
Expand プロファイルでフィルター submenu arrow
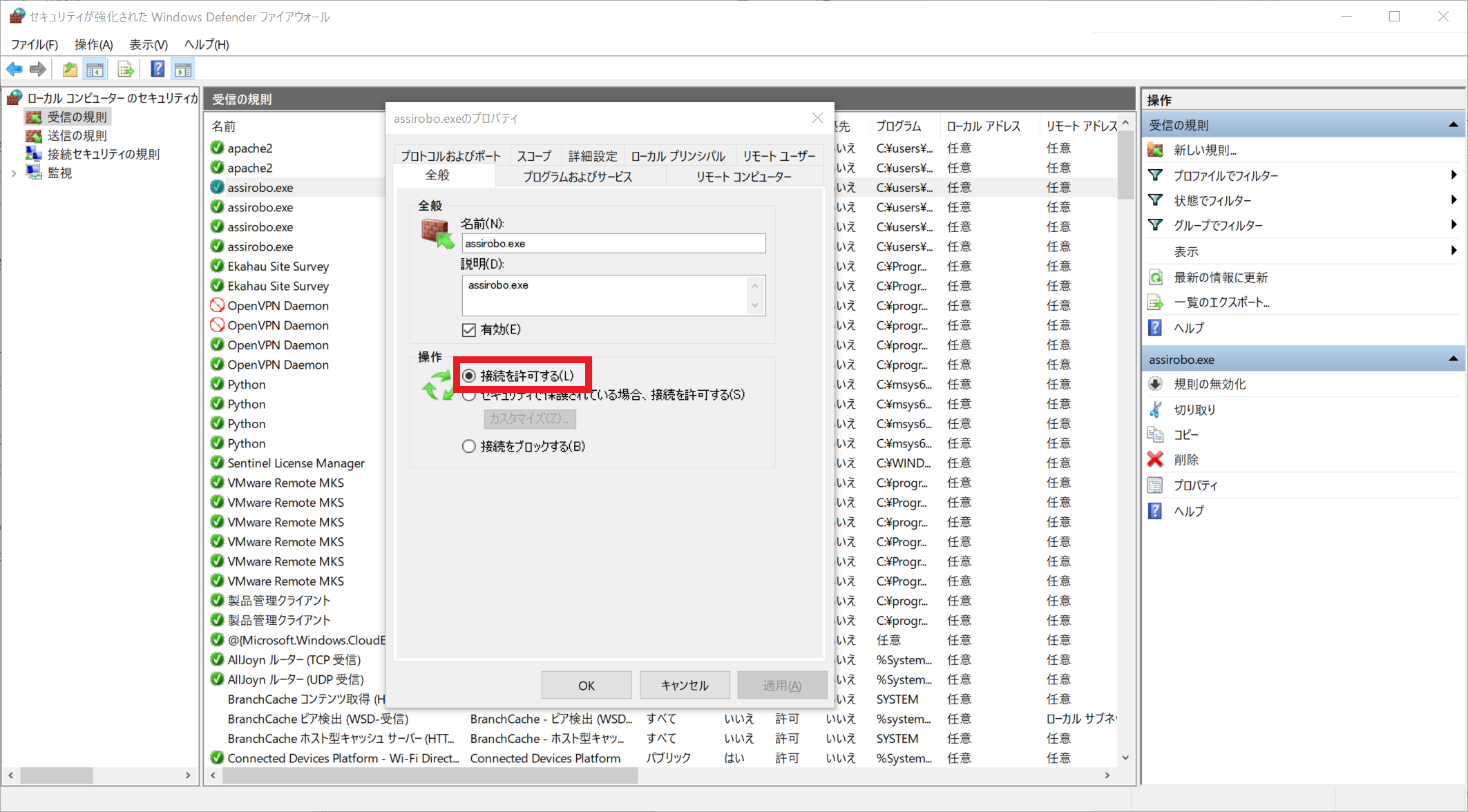pyautogui.click(x=1453, y=175)
